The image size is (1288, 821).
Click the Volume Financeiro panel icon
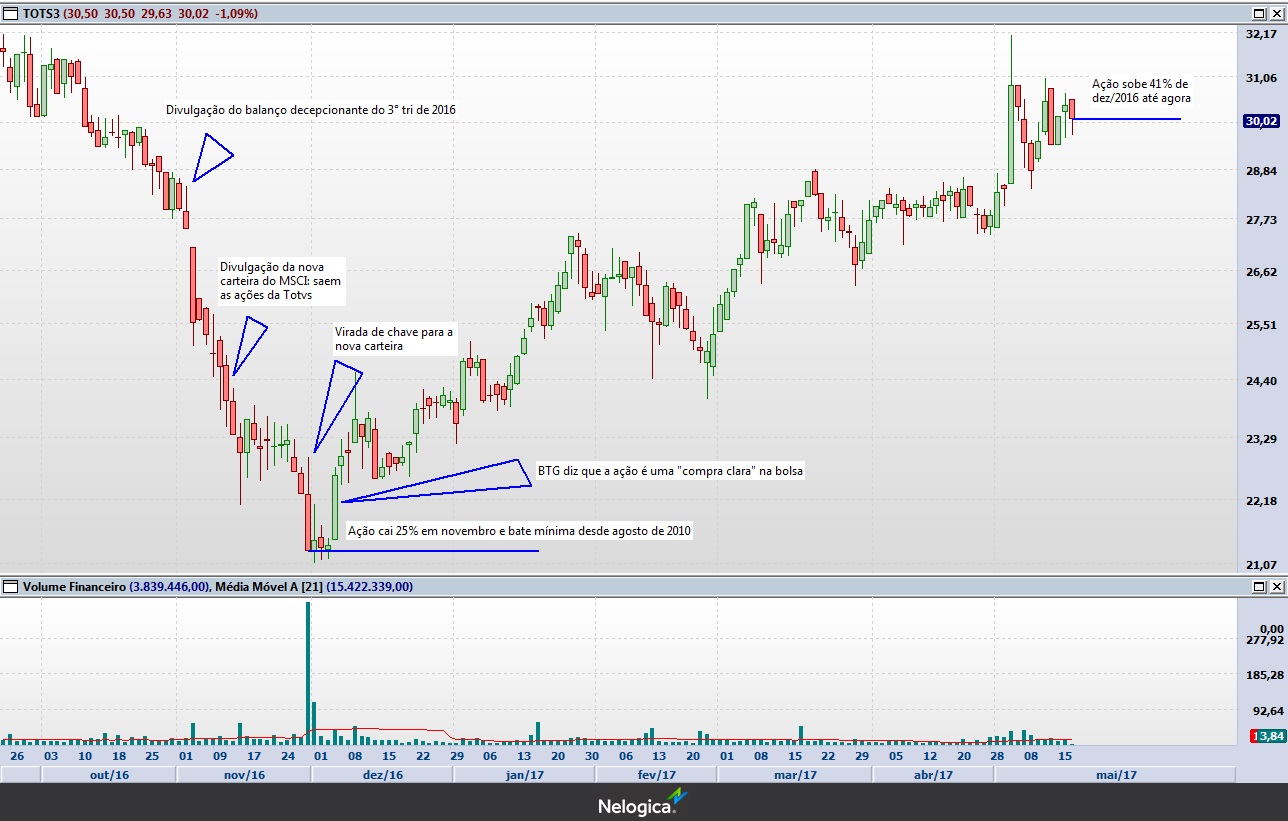tap(11, 587)
